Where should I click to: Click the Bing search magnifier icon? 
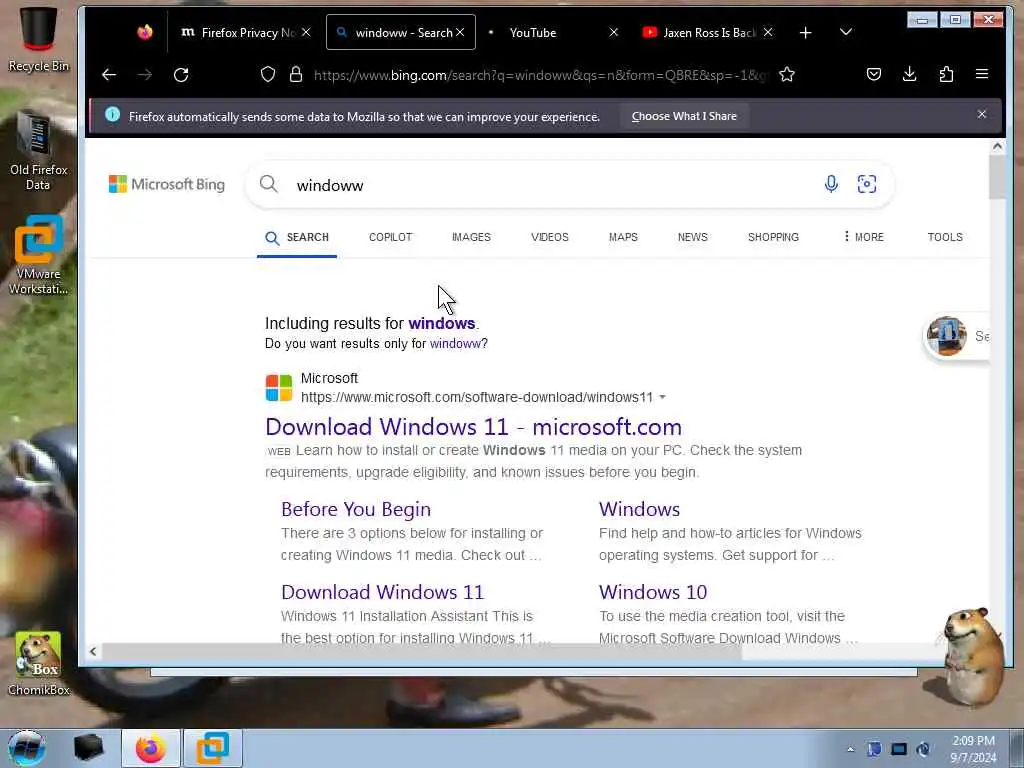[268, 184]
